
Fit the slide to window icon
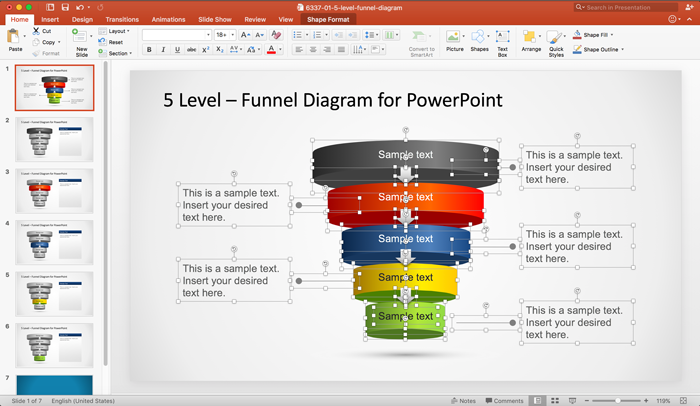pos(683,401)
